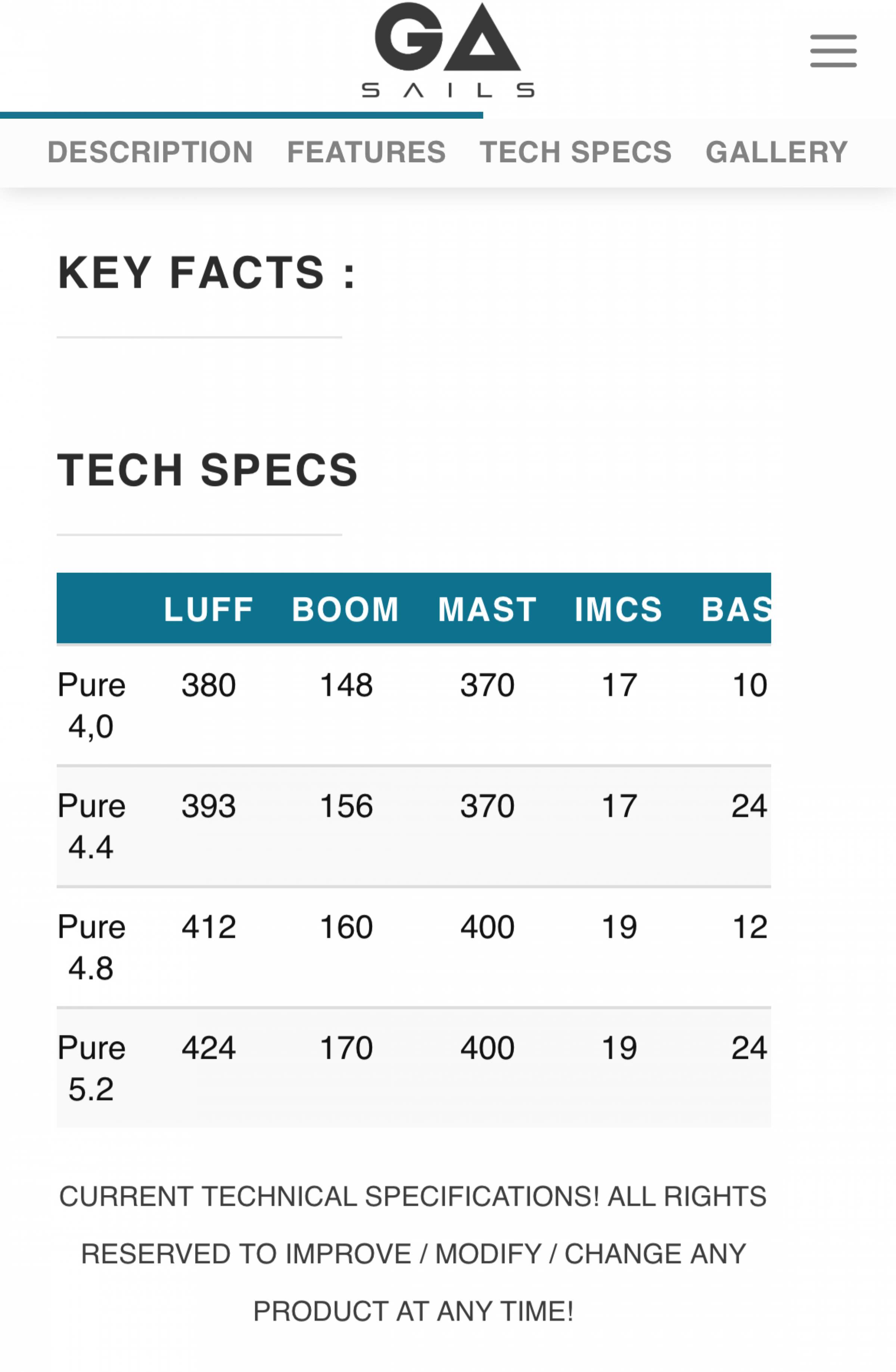Screen dimensions: 896x1372
Task: Click the MAST column header
Action: [487, 609]
